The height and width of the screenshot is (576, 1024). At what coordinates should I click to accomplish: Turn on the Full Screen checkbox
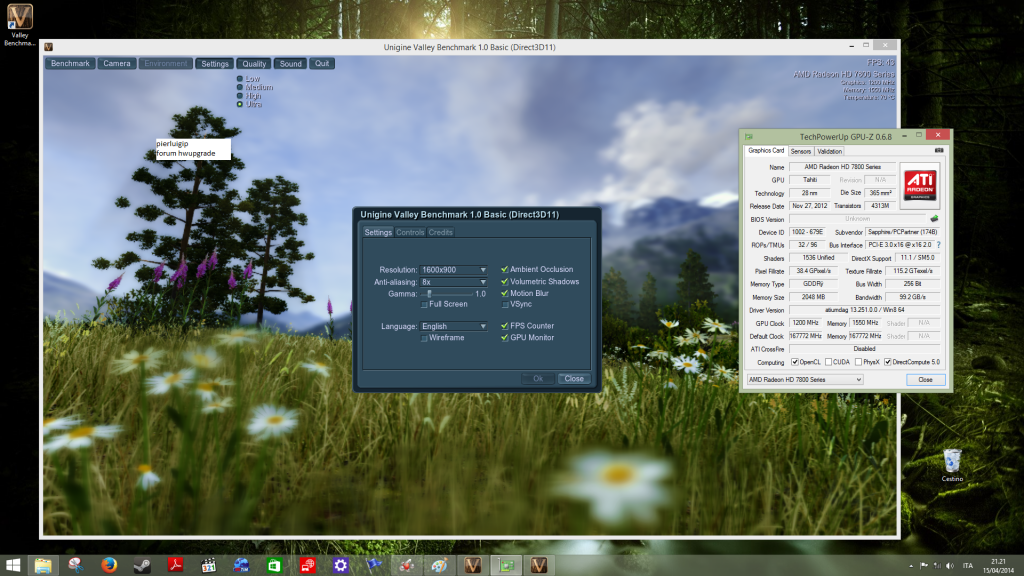(x=424, y=304)
